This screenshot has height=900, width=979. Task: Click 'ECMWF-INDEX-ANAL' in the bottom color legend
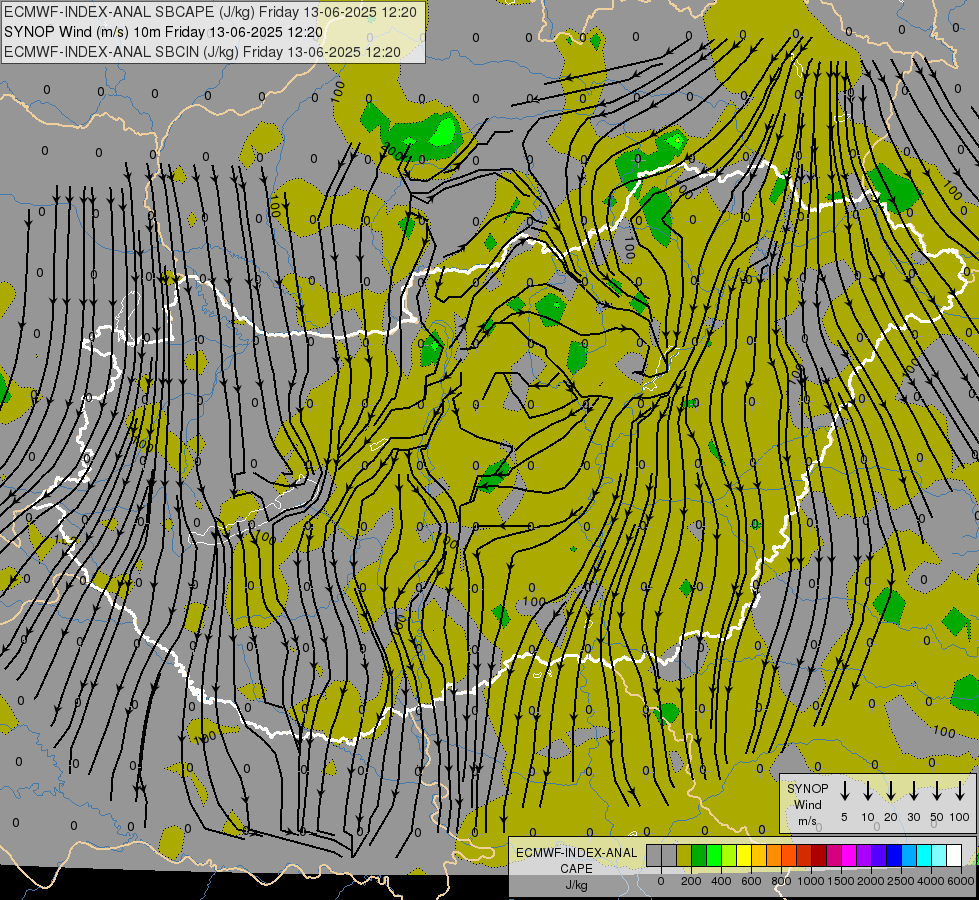[x=576, y=853]
